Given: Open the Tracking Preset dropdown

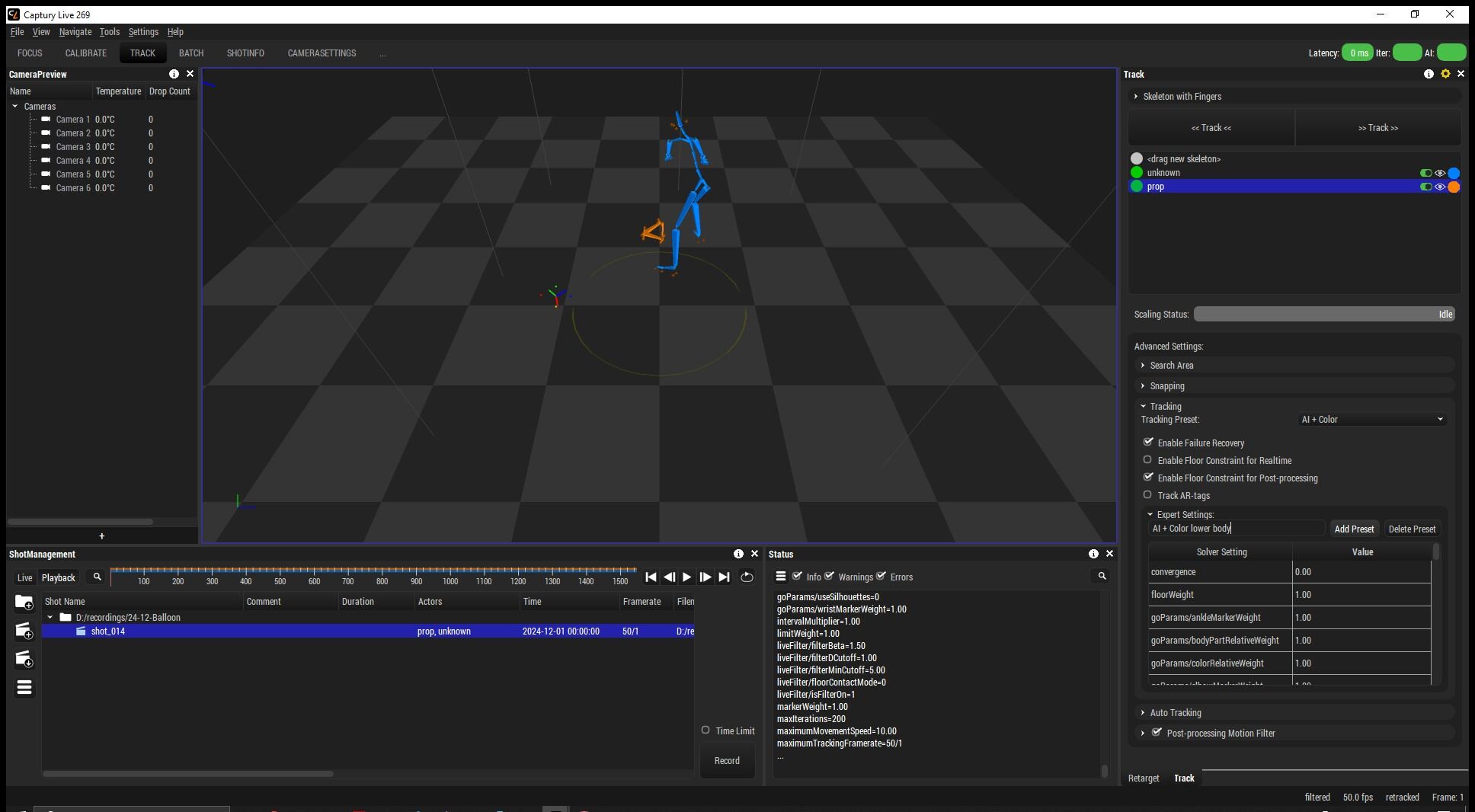Looking at the screenshot, I should tap(1371, 420).
